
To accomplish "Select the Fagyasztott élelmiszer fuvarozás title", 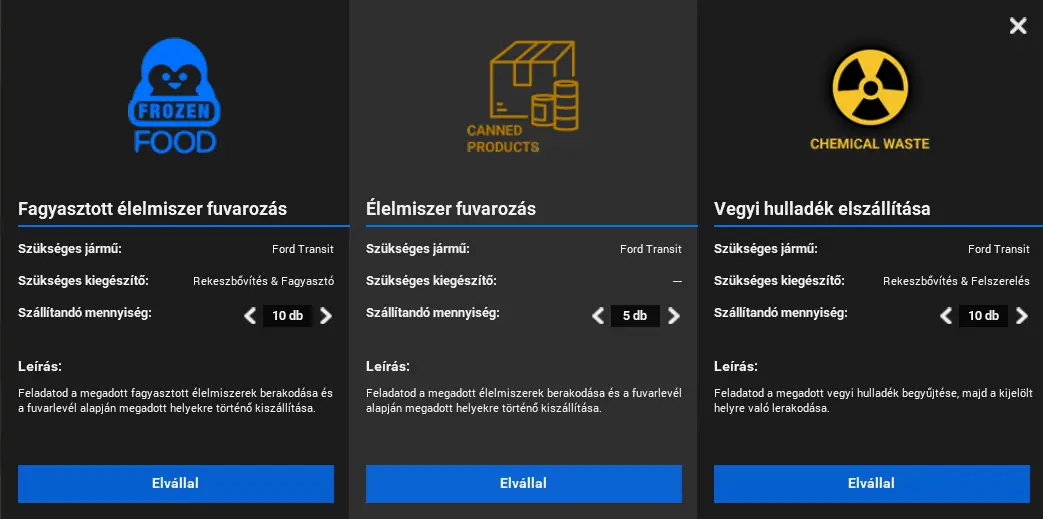I will pos(152,209).
